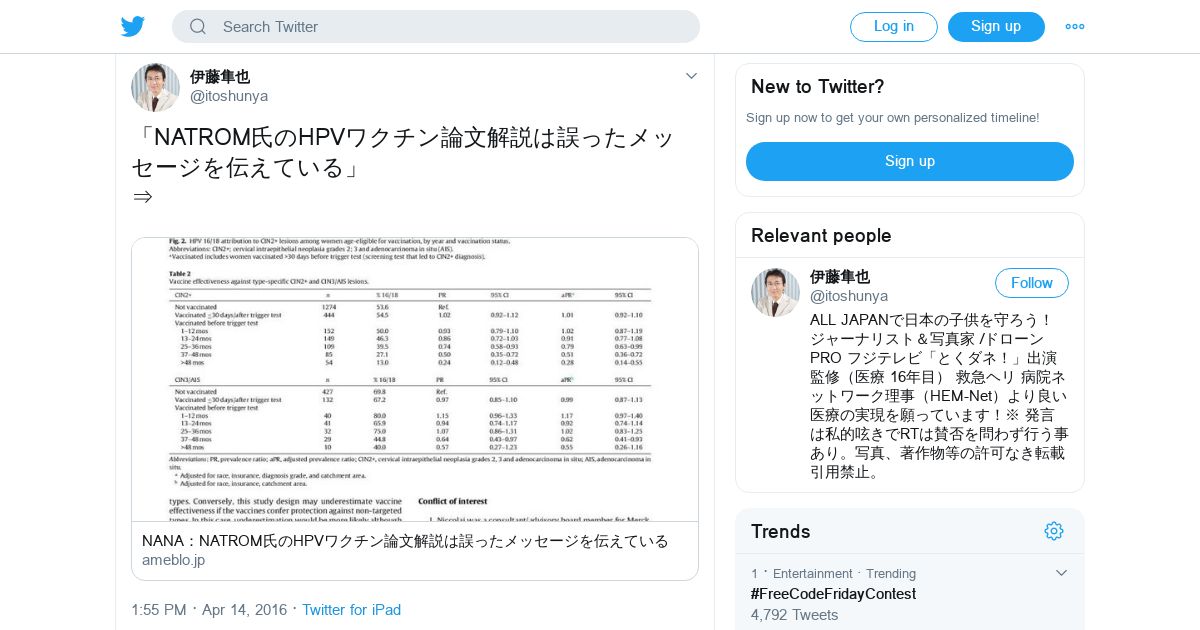1200x630 pixels.
Task: Follow 伊藤隼也 in Relevant people
Action: click(1032, 283)
